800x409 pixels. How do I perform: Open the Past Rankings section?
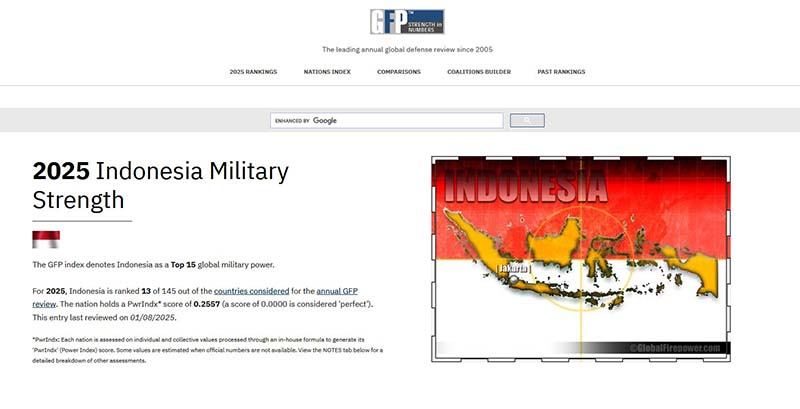561,72
